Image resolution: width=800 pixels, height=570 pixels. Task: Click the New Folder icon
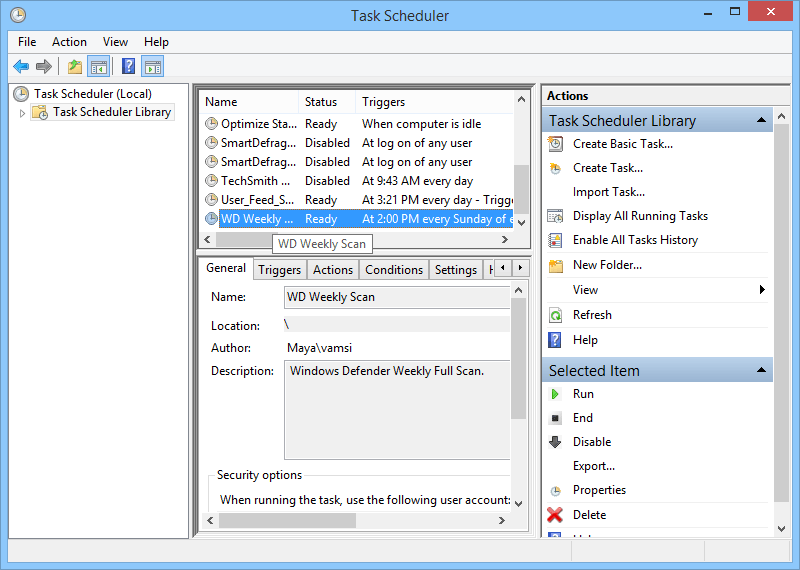click(x=555, y=265)
